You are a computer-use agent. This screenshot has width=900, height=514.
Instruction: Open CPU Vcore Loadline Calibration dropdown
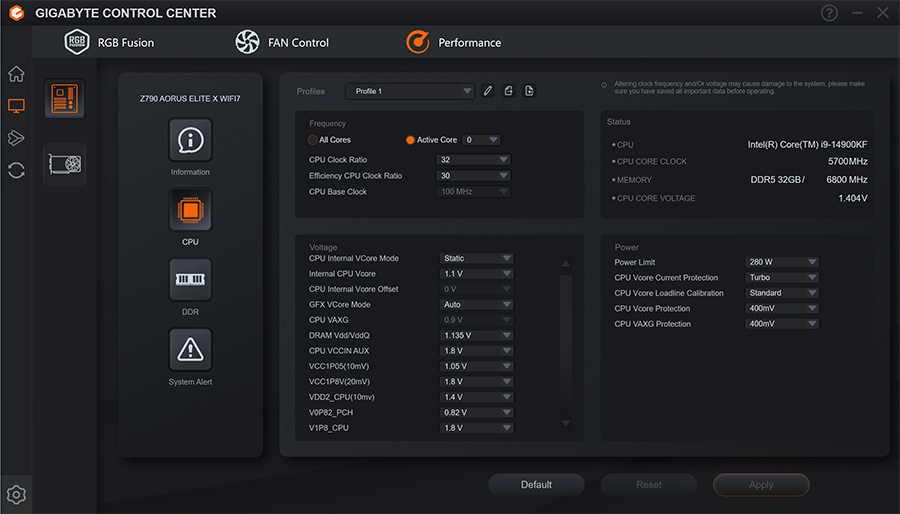point(782,293)
